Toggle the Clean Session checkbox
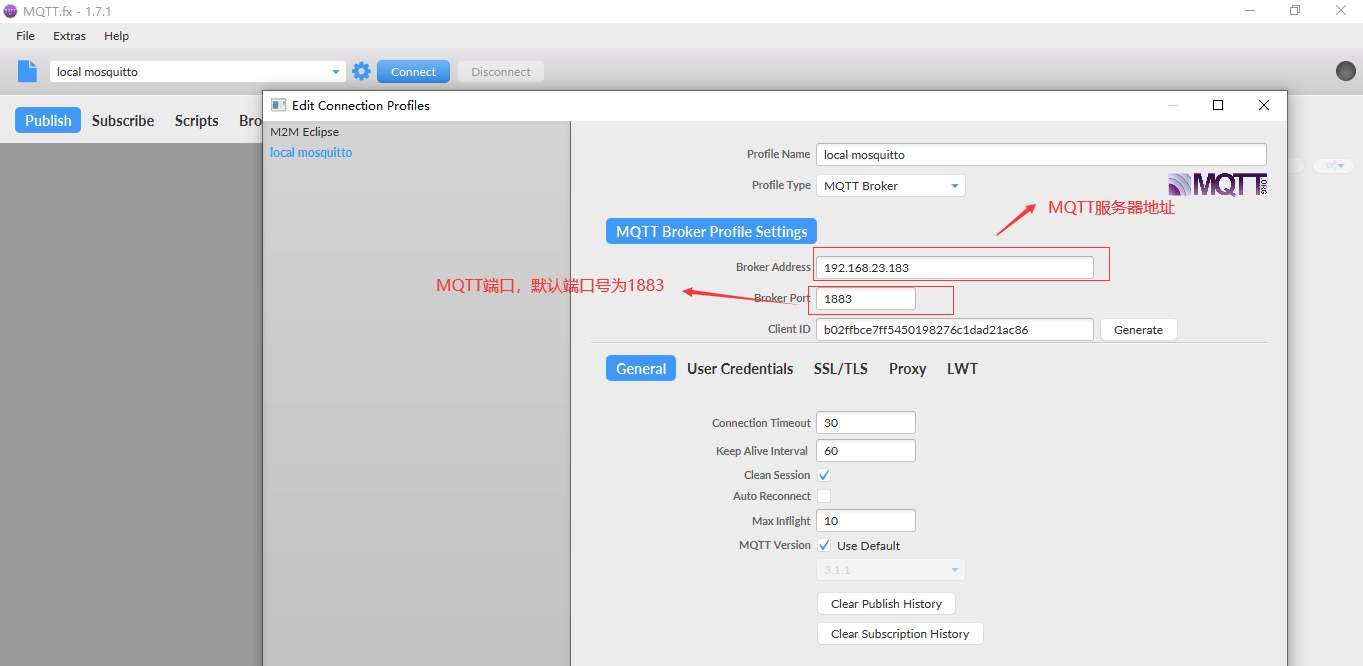 point(824,475)
